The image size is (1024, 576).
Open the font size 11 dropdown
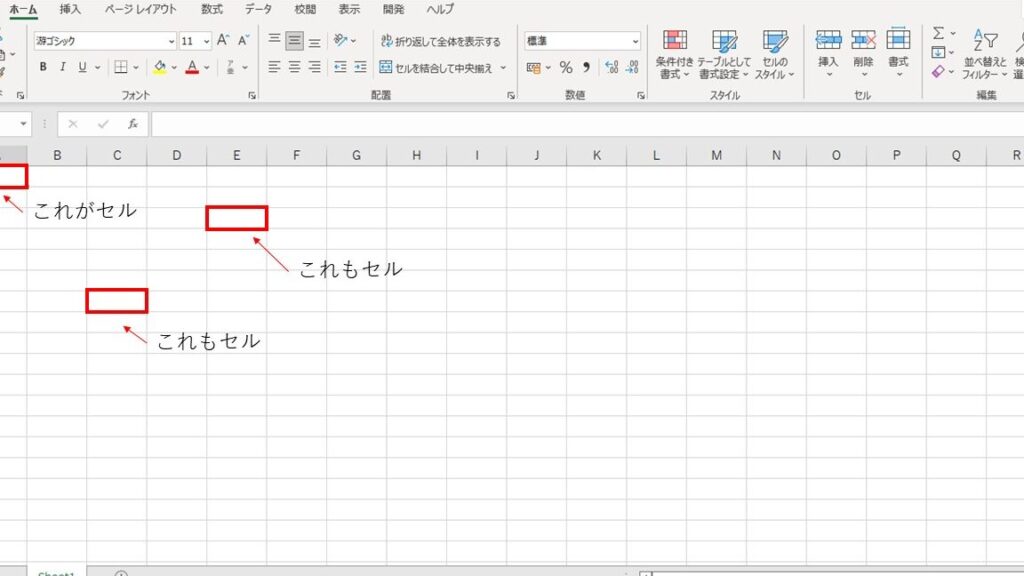click(x=206, y=41)
